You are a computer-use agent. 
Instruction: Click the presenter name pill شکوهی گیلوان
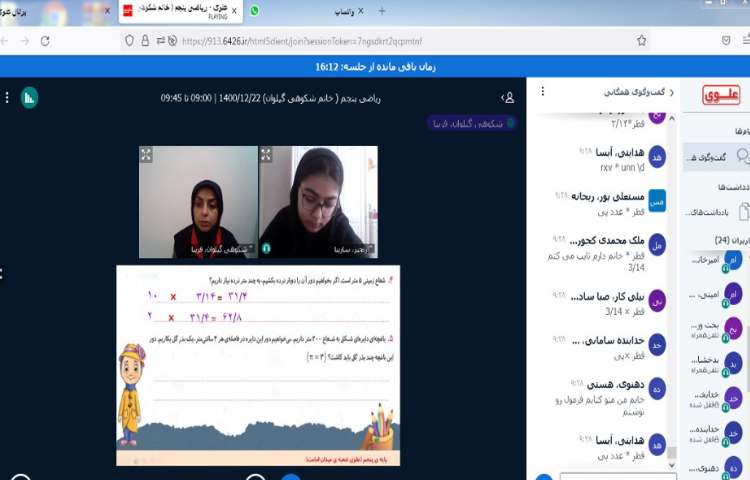pos(472,123)
